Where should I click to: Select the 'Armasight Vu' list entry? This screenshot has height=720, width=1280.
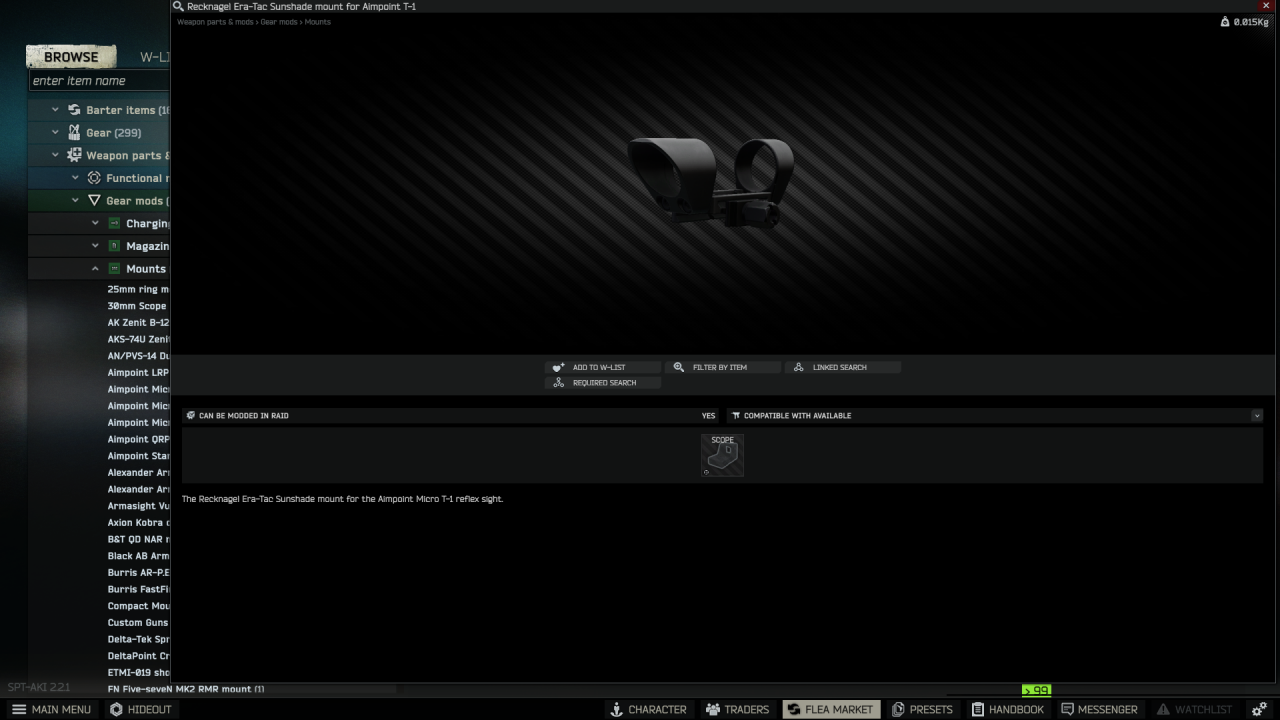(x=138, y=506)
